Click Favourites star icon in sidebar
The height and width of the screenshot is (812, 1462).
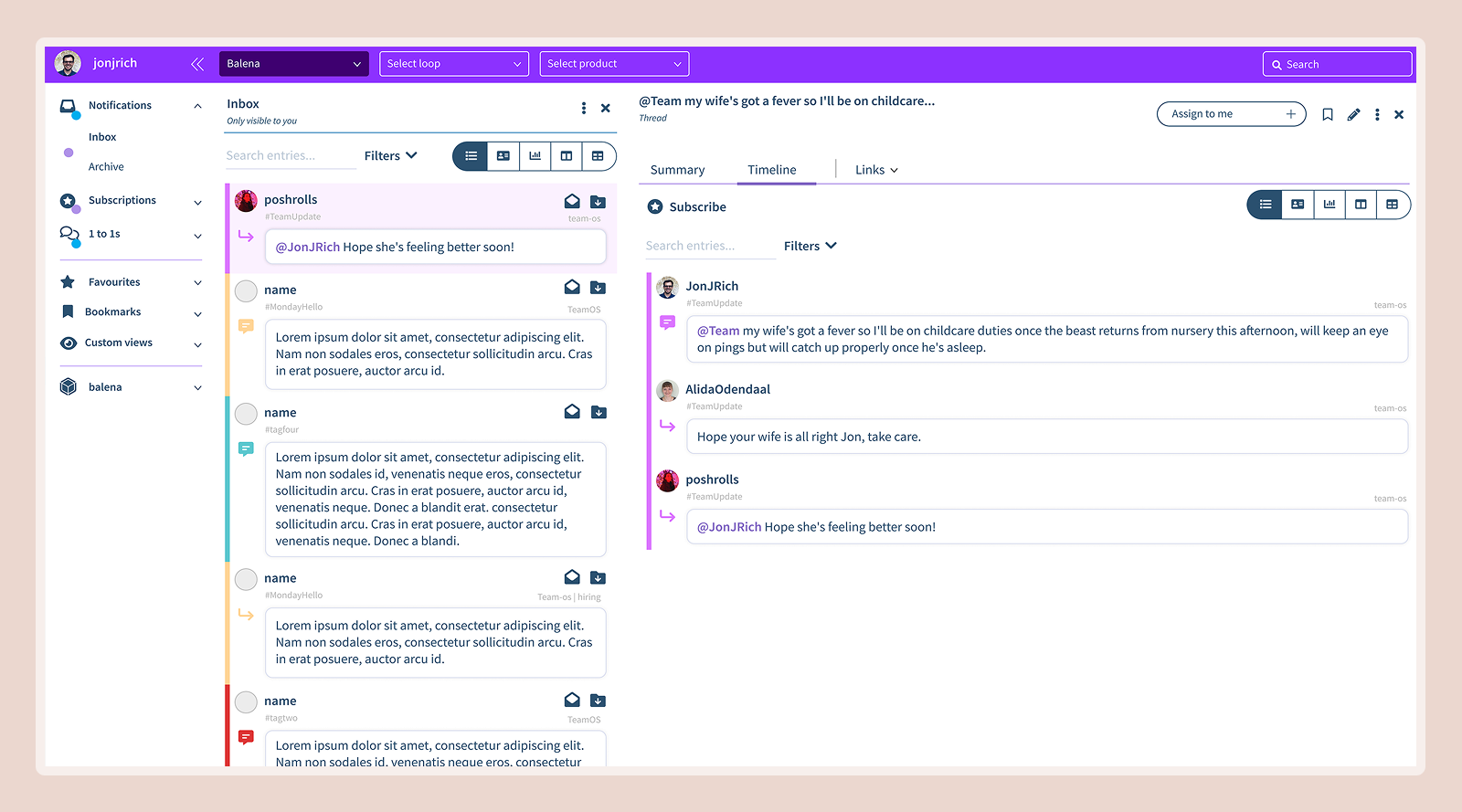pyautogui.click(x=68, y=282)
